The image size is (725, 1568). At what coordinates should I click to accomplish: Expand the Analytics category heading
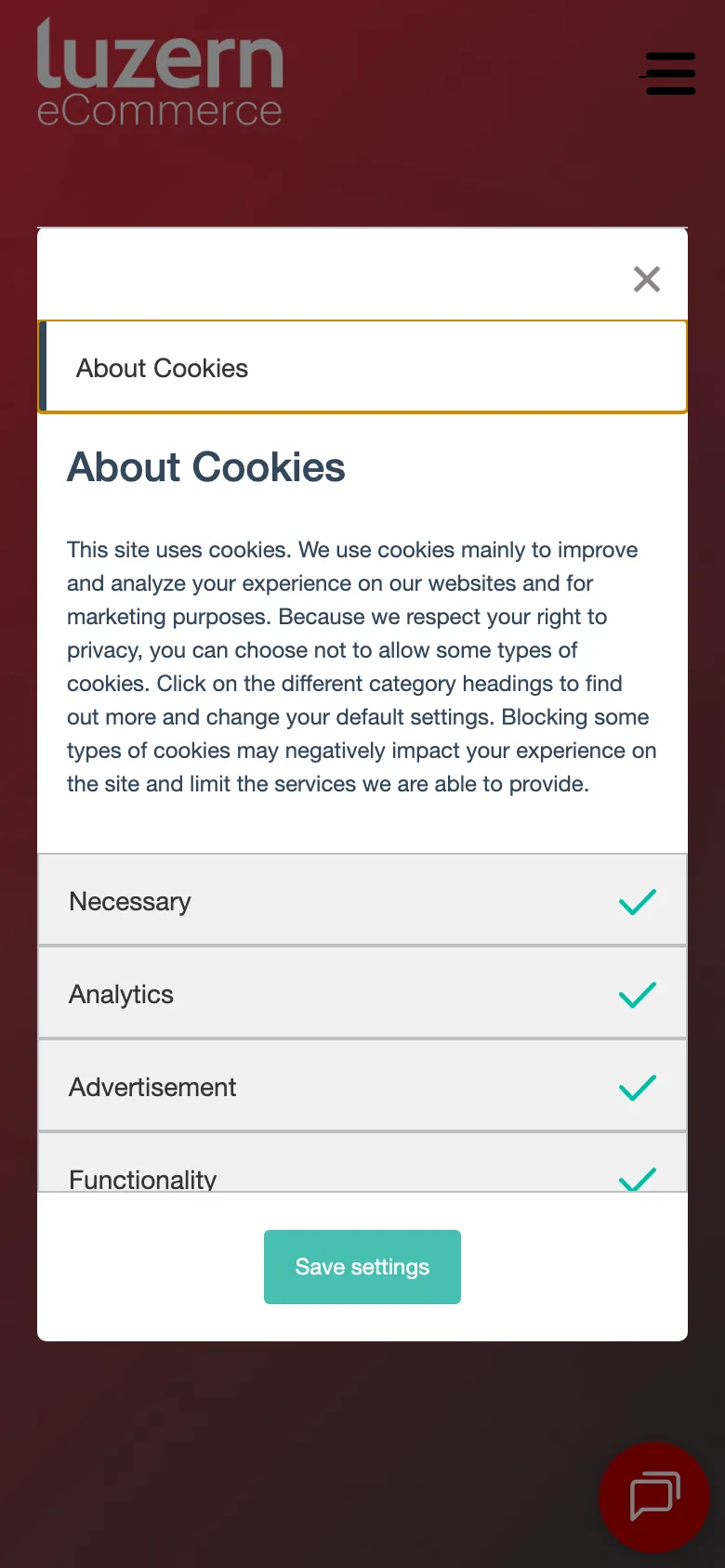(122, 994)
